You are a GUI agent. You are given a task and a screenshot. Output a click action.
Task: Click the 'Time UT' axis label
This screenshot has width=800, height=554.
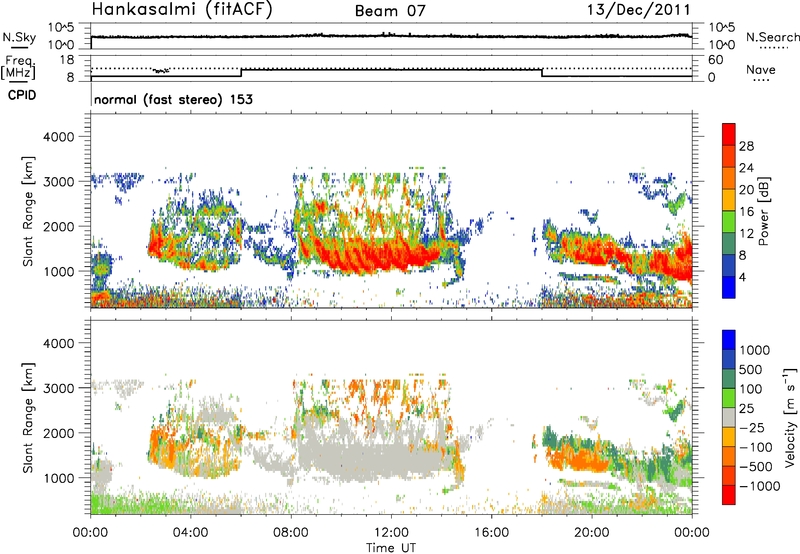click(x=391, y=547)
